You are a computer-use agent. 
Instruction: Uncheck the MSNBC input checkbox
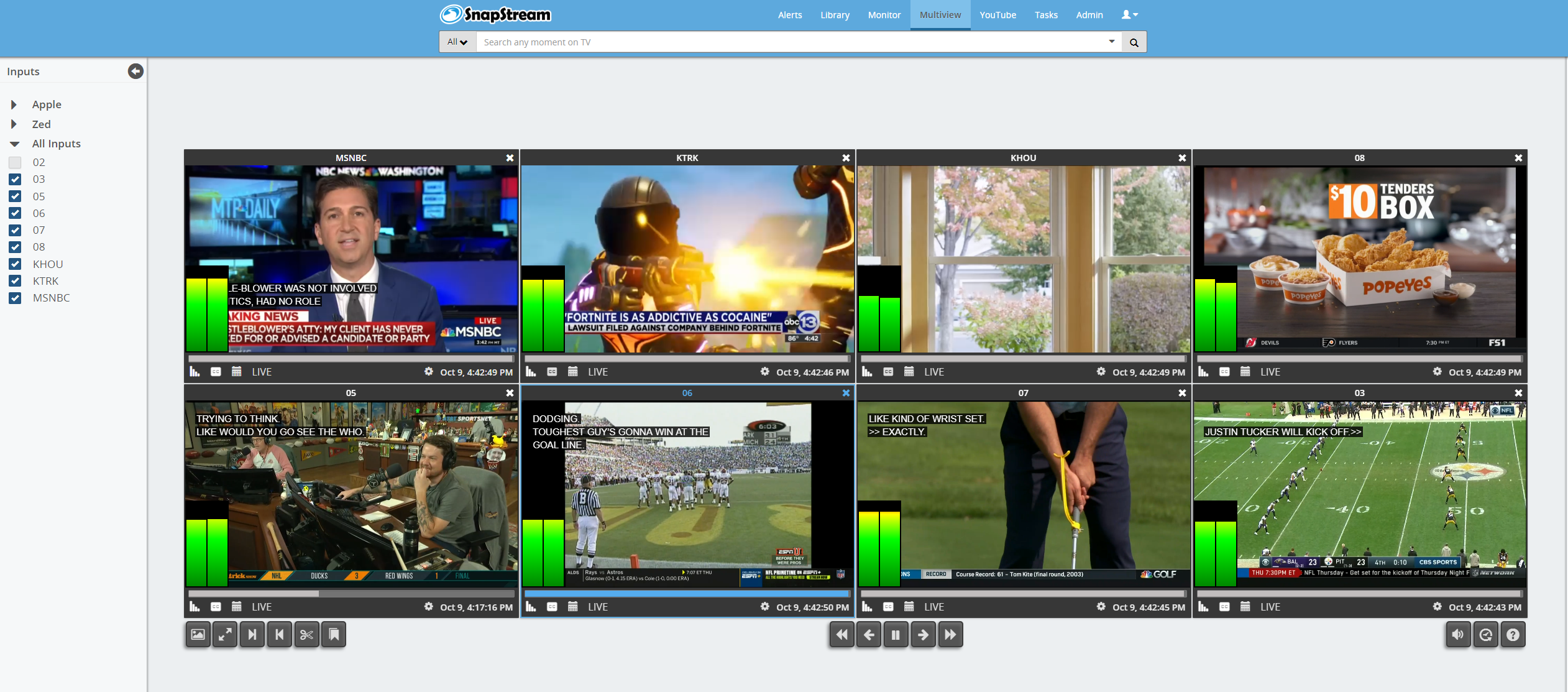15,298
